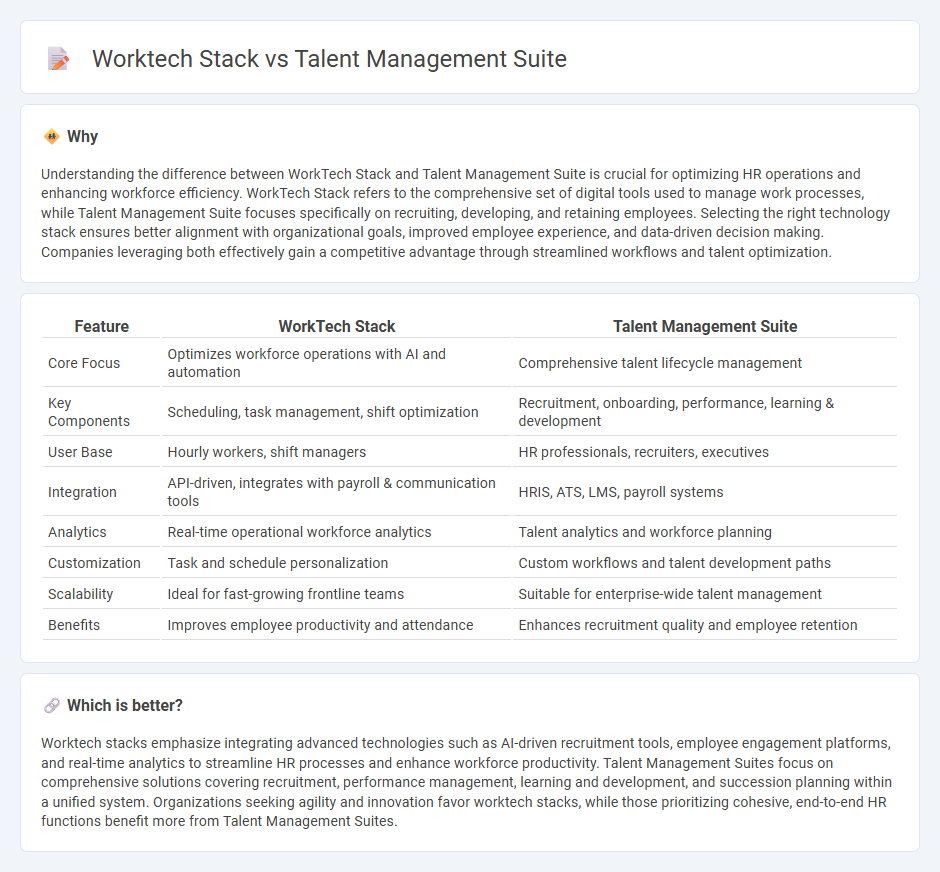Click the WorkTech Stack column header
Screen dimensions: 940x872
click(336, 326)
